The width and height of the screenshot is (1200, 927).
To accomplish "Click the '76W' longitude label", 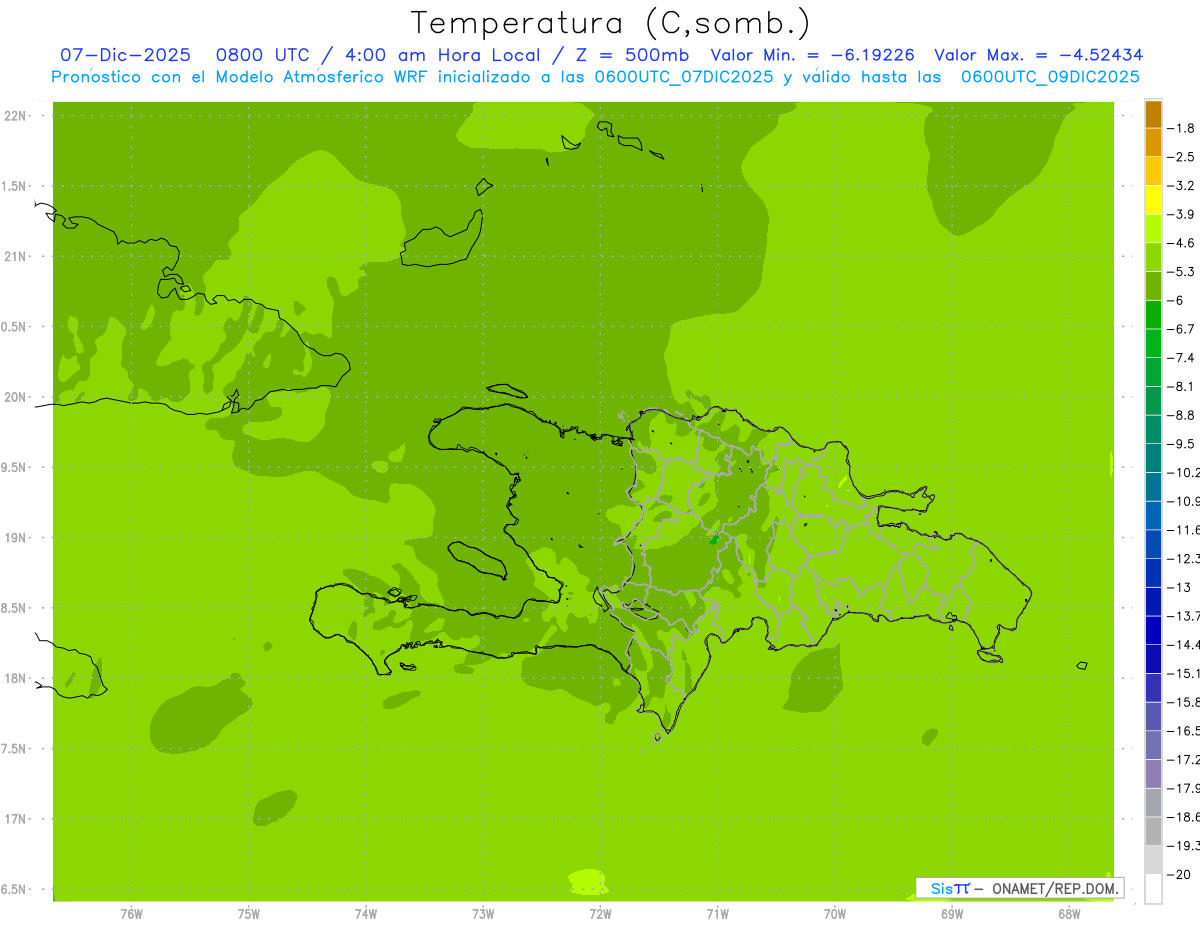I will [131, 914].
